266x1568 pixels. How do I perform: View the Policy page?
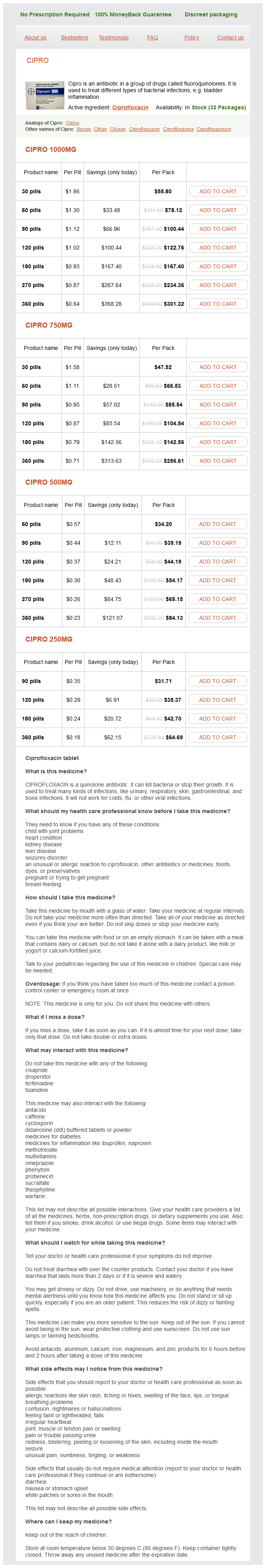pos(191,38)
